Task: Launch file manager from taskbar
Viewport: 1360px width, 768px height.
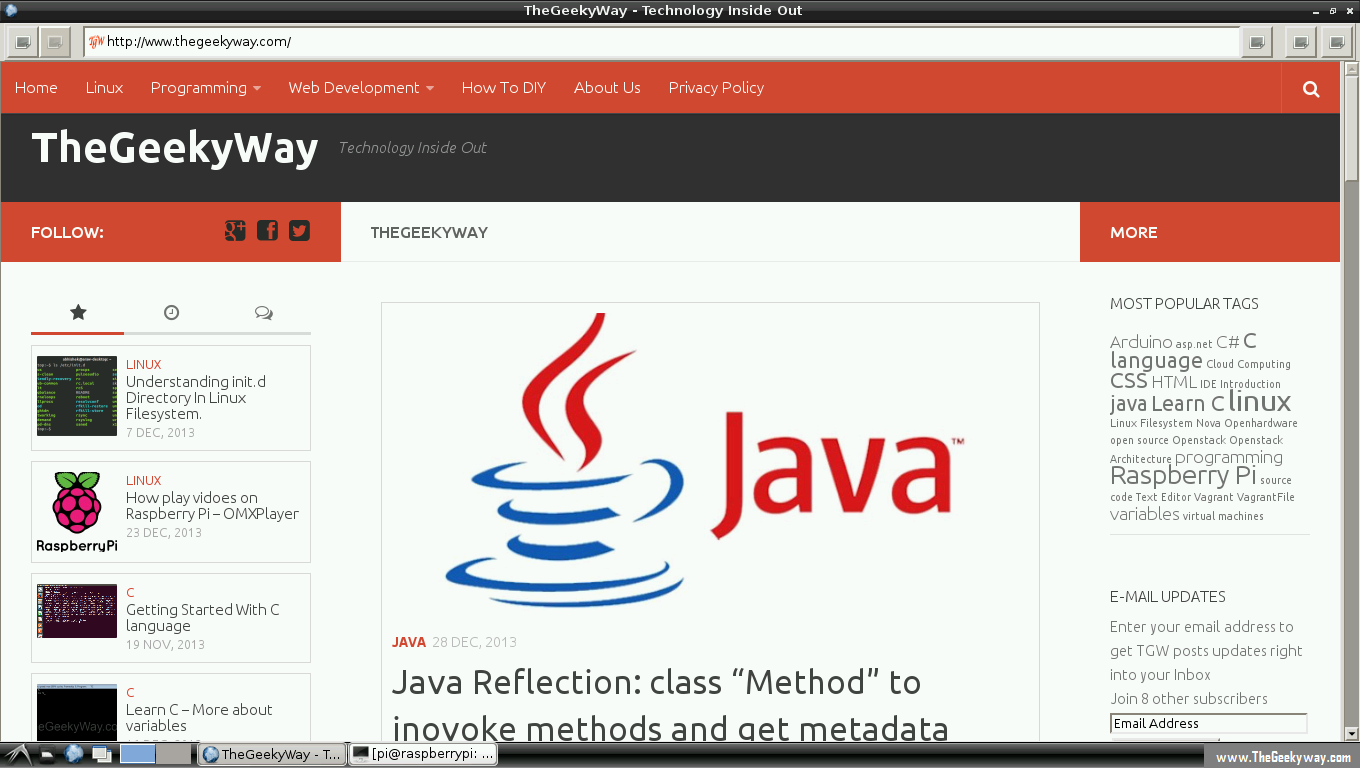Action: 47,755
